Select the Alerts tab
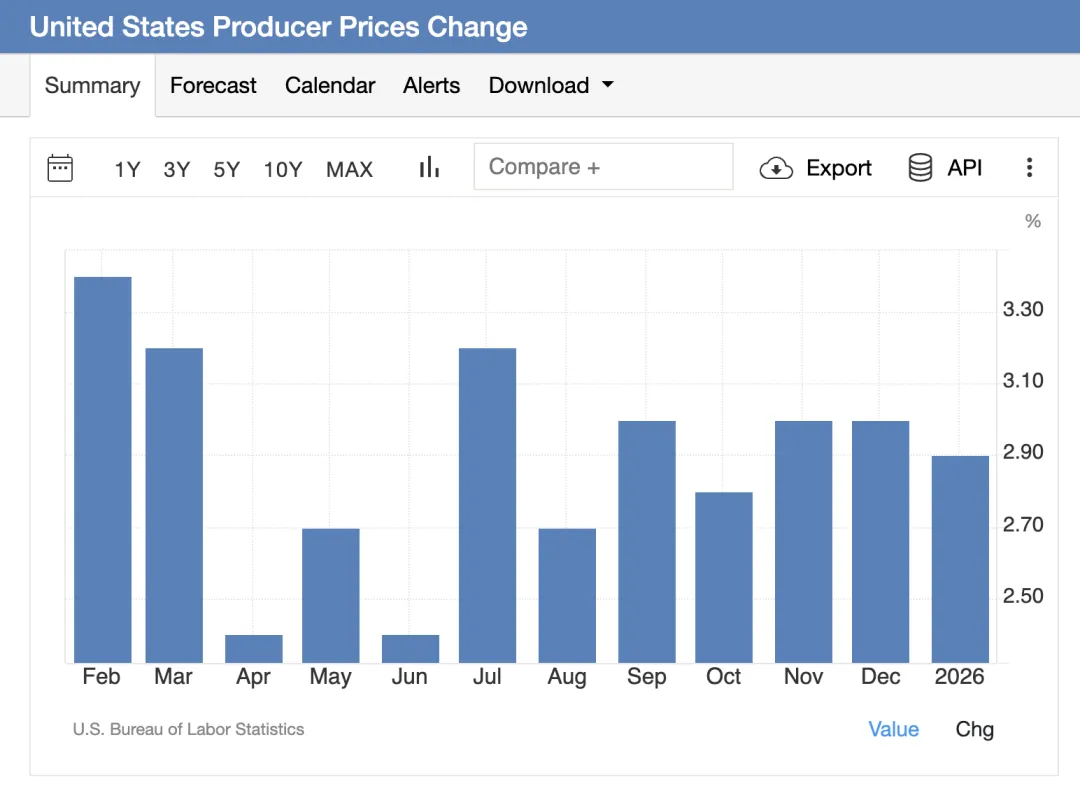Viewport: 1080px width, 793px height. point(431,86)
